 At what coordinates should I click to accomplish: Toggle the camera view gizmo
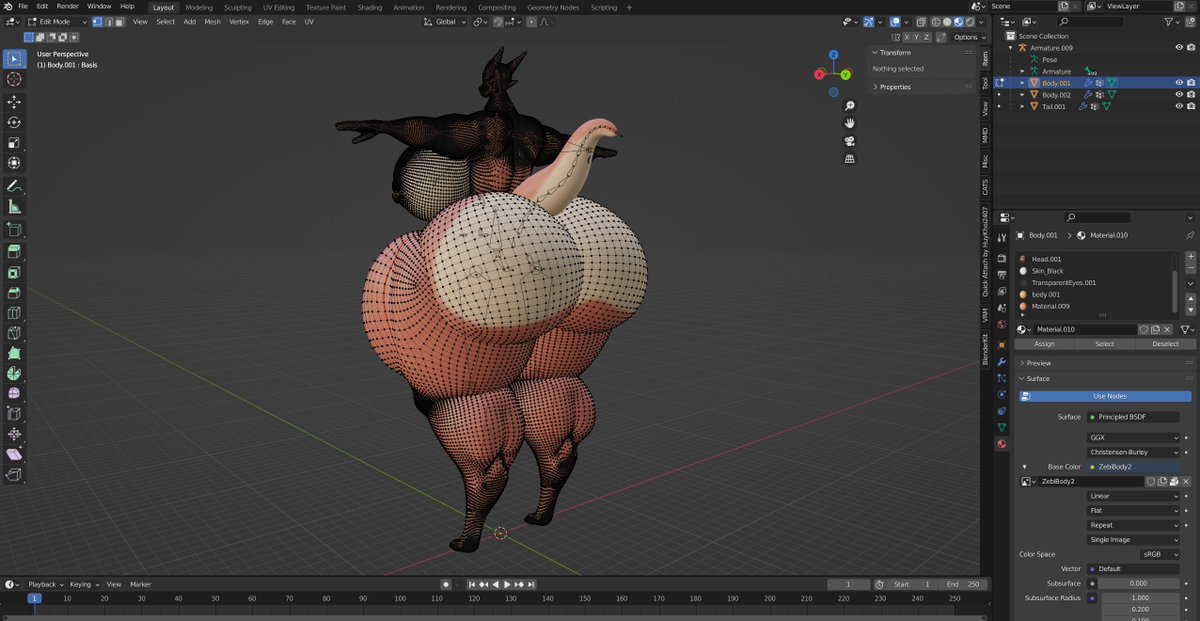849,141
